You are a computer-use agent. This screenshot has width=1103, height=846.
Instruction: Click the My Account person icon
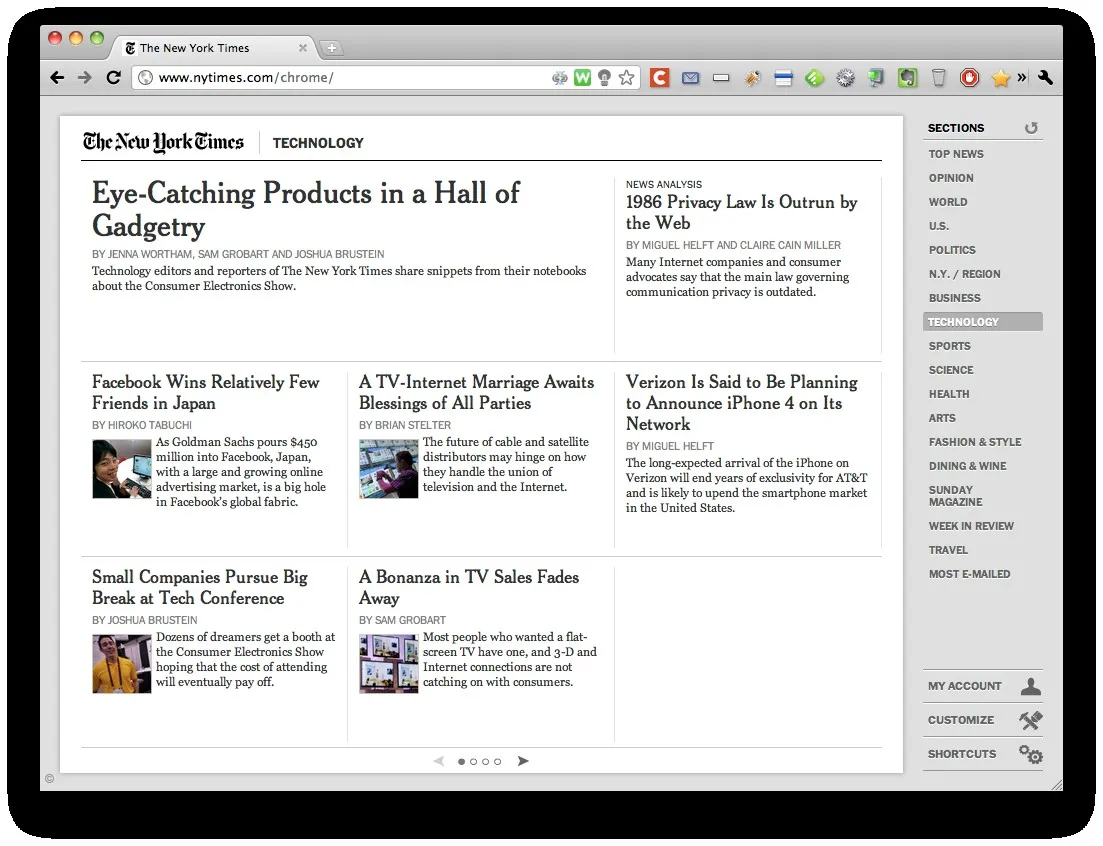(1031, 686)
